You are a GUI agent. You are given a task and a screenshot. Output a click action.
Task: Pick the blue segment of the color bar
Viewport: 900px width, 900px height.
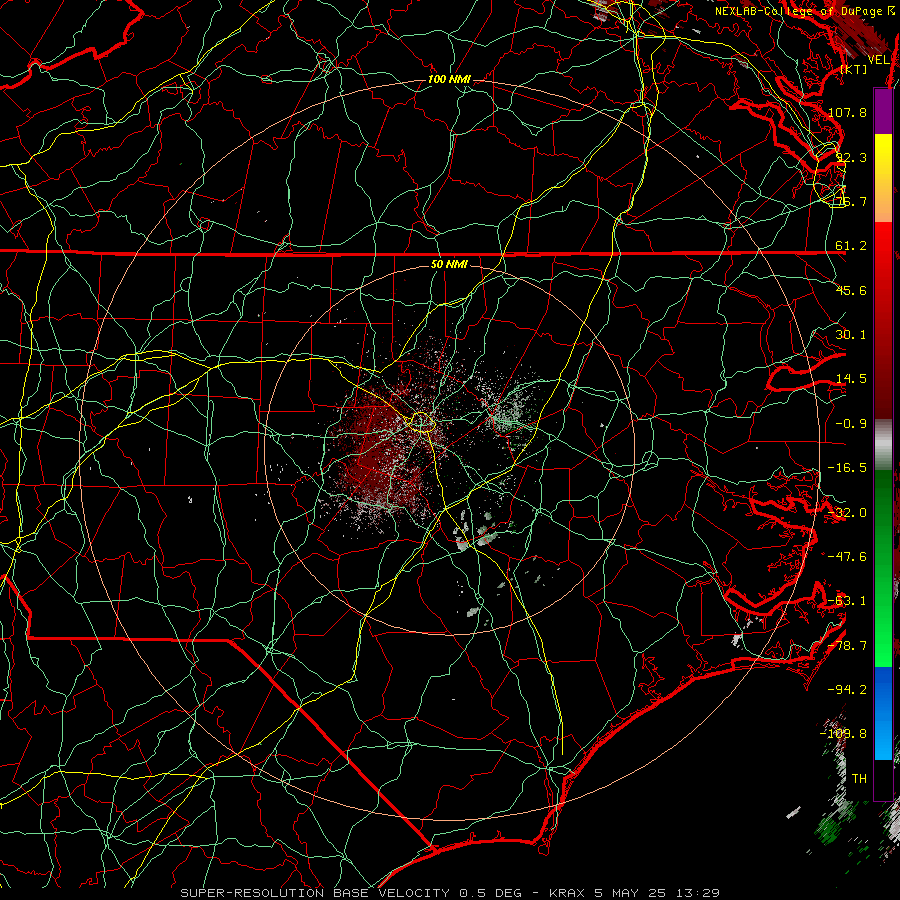tap(883, 713)
